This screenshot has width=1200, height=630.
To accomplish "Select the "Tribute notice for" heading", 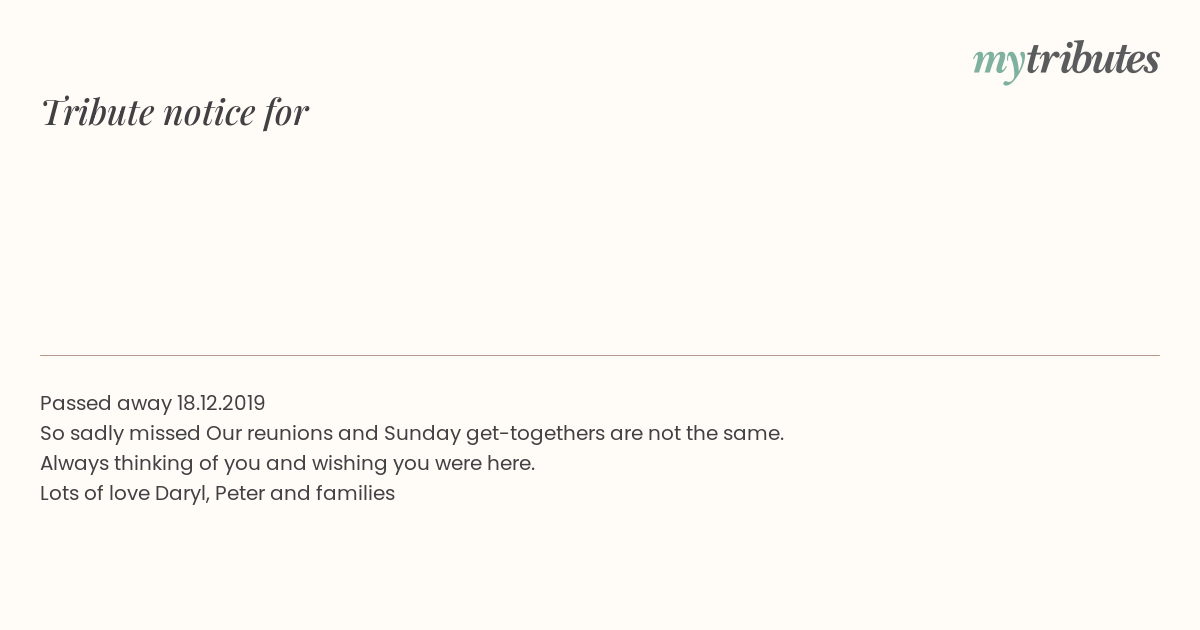I will pyautogui.click(x=175, y=112).
